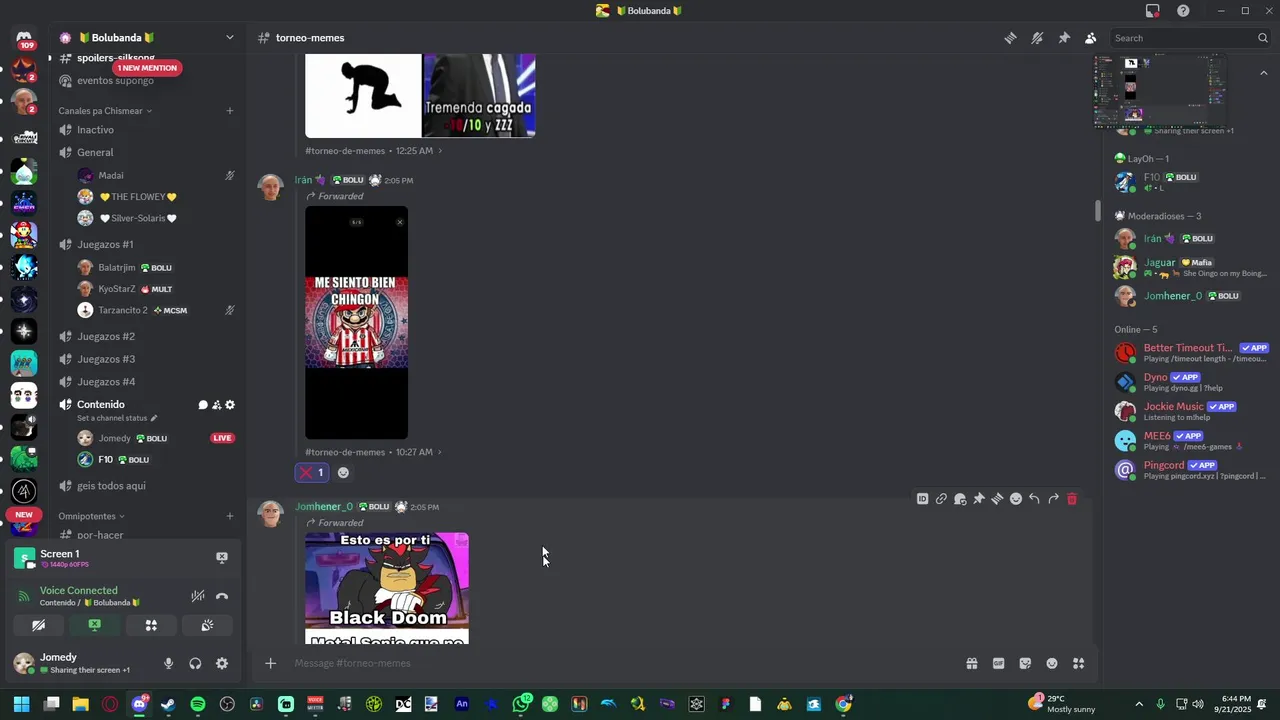Open pinned messages in channel header
Screen dimensions: 1280x720
pyautogui.click(x=1064, y=38)
